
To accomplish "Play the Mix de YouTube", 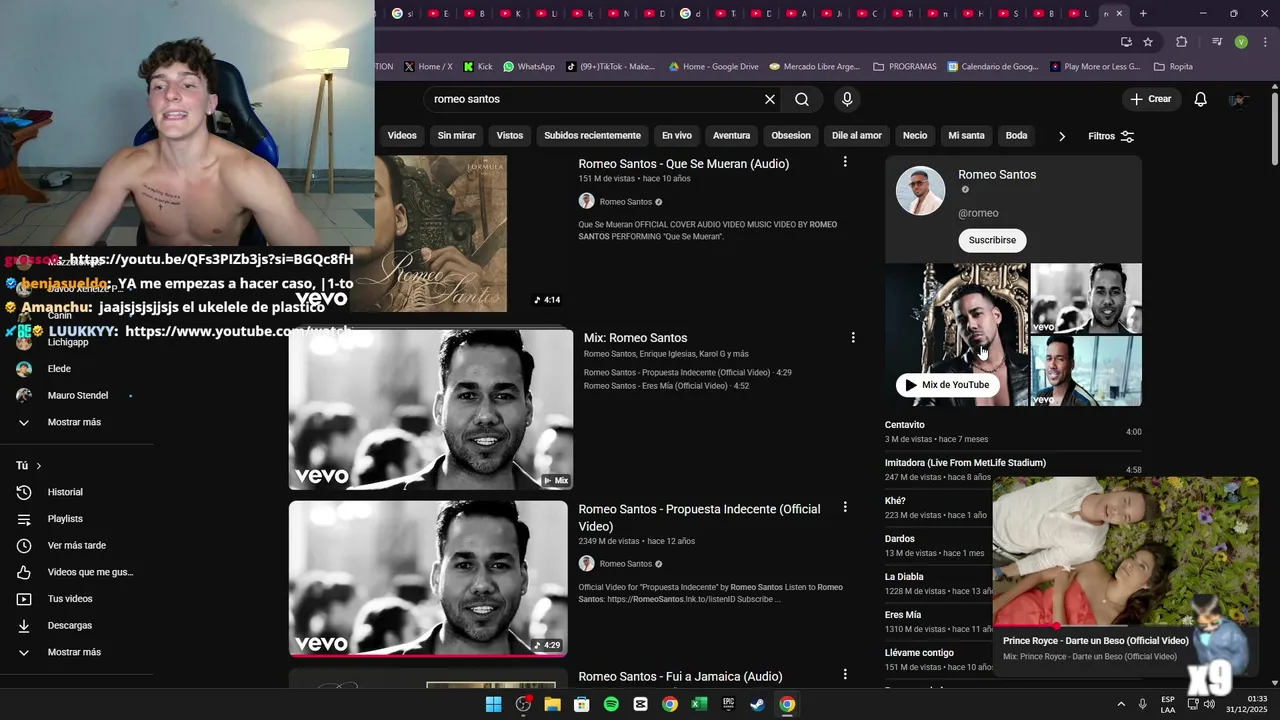I will click(x=947, y=385).
